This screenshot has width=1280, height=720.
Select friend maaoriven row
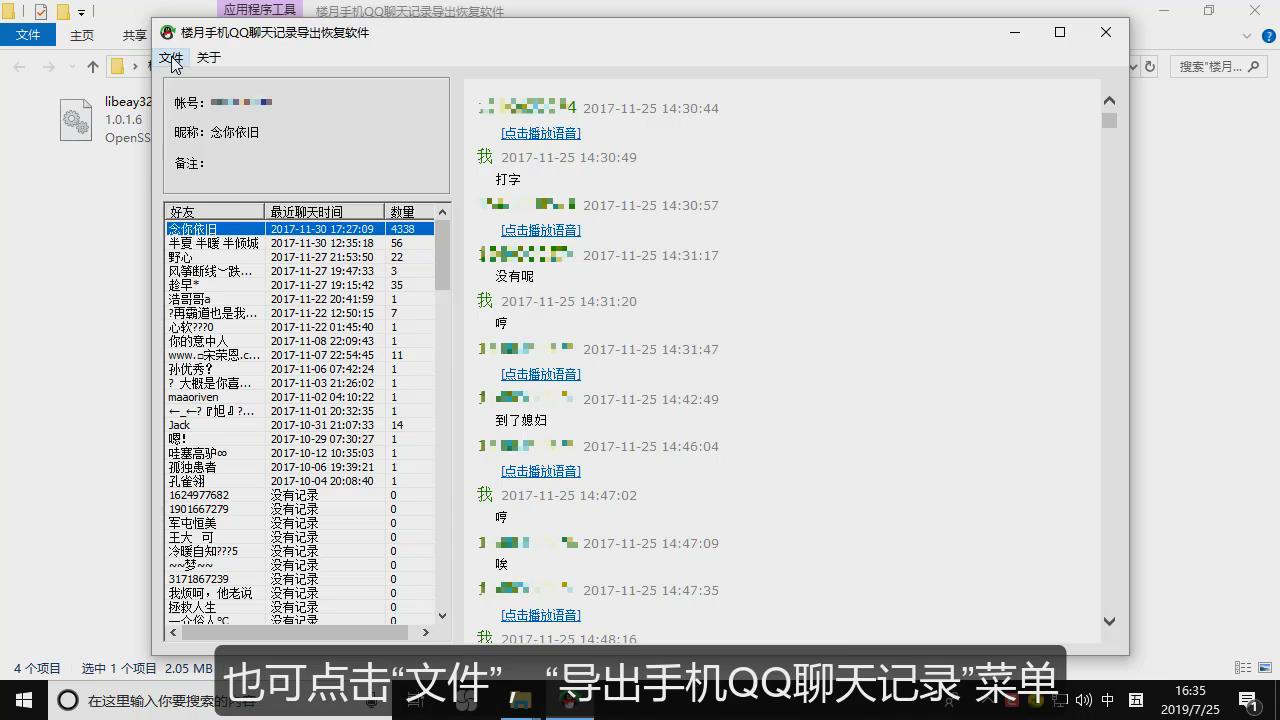(300, 397)
